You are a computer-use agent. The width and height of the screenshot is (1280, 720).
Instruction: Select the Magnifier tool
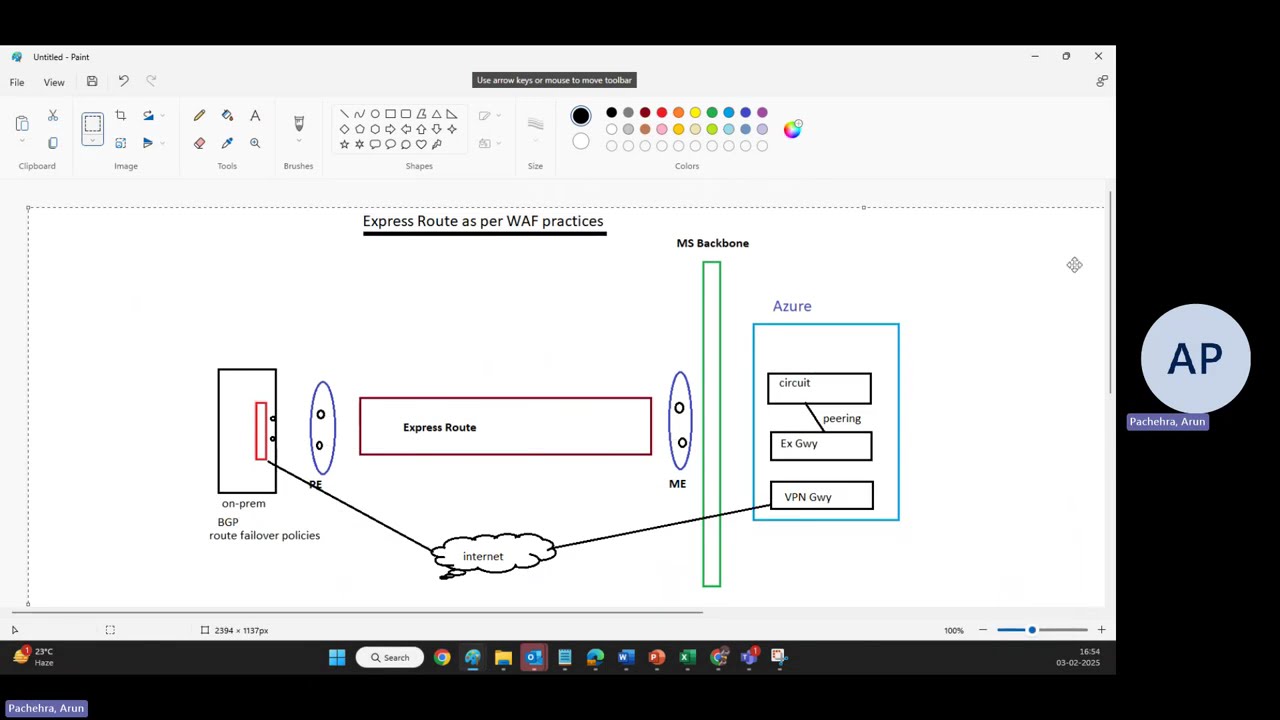255,143
